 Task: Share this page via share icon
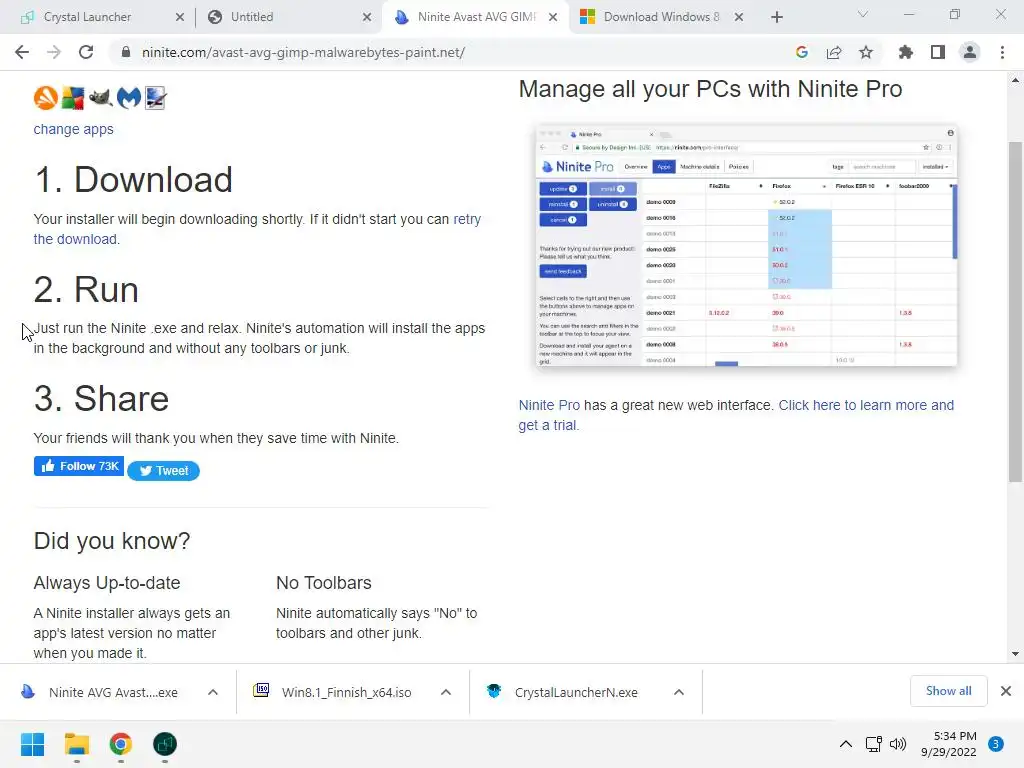834,52
